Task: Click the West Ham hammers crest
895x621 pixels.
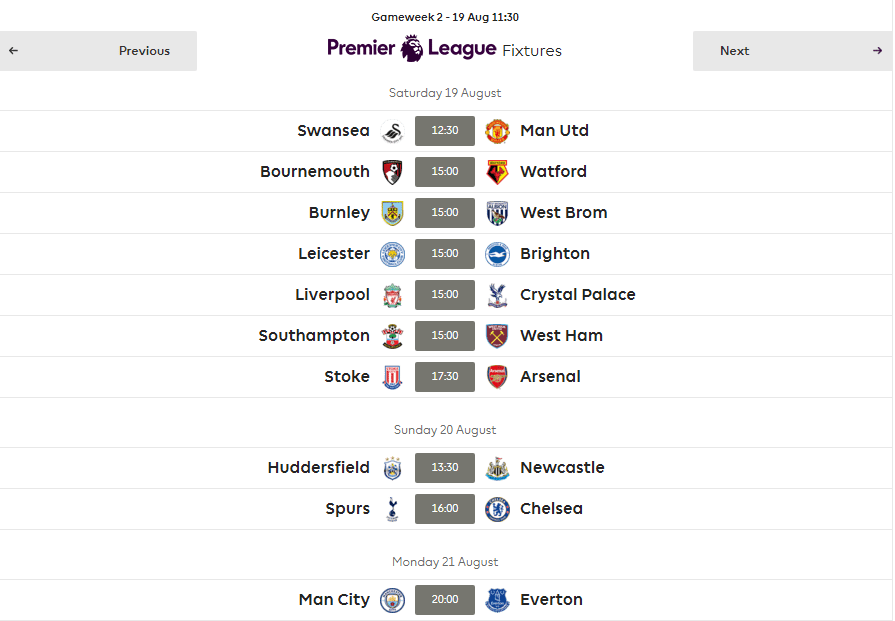Action: pyautogui.click(x=497, y=336)
